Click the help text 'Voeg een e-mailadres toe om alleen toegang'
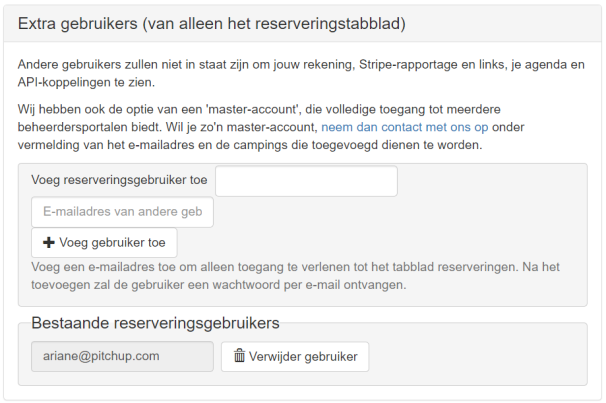This screenshot has width=606, height=403. coord(295,276)
